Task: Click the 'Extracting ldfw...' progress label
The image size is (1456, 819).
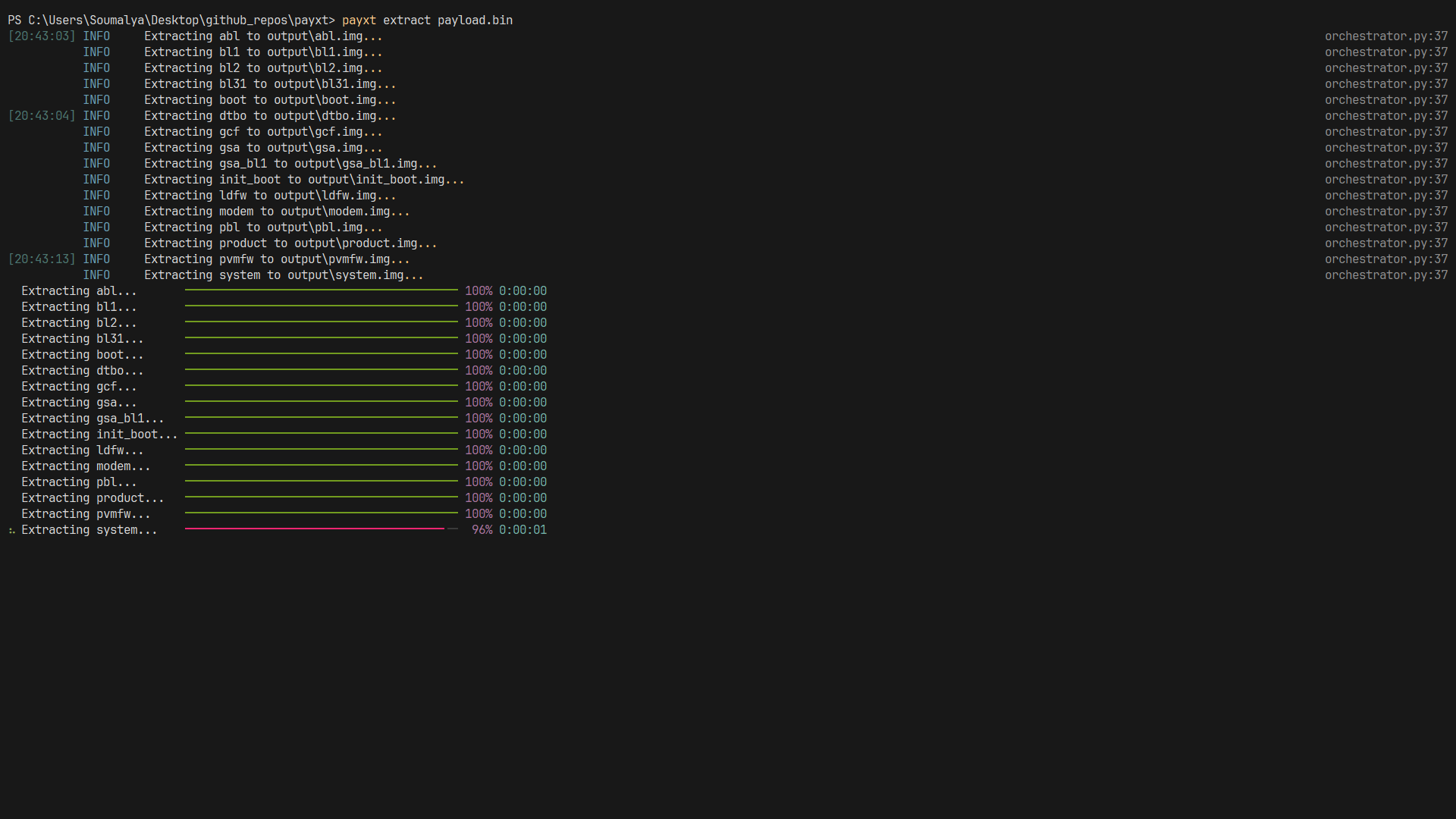Action: tap(83, 450)
